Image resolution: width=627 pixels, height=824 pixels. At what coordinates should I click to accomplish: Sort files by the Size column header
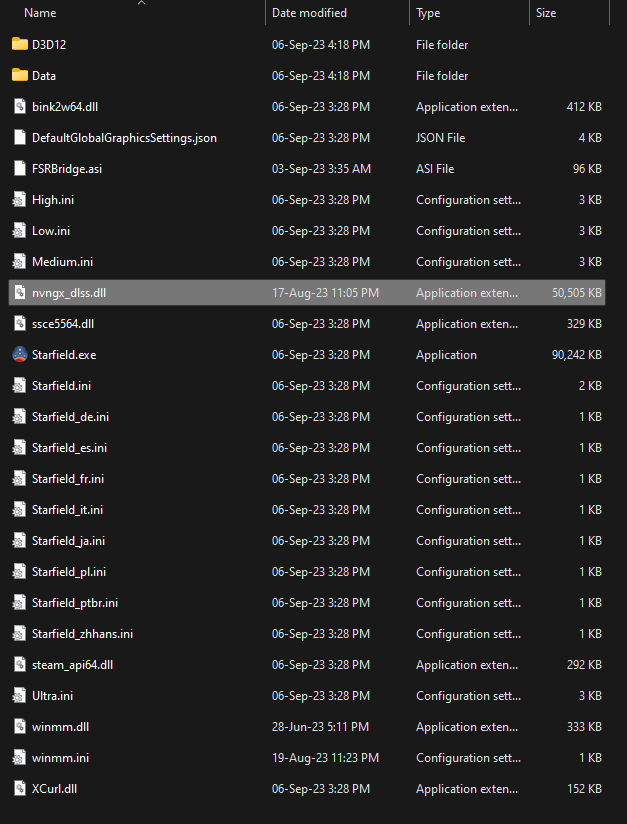click(546, 13)
